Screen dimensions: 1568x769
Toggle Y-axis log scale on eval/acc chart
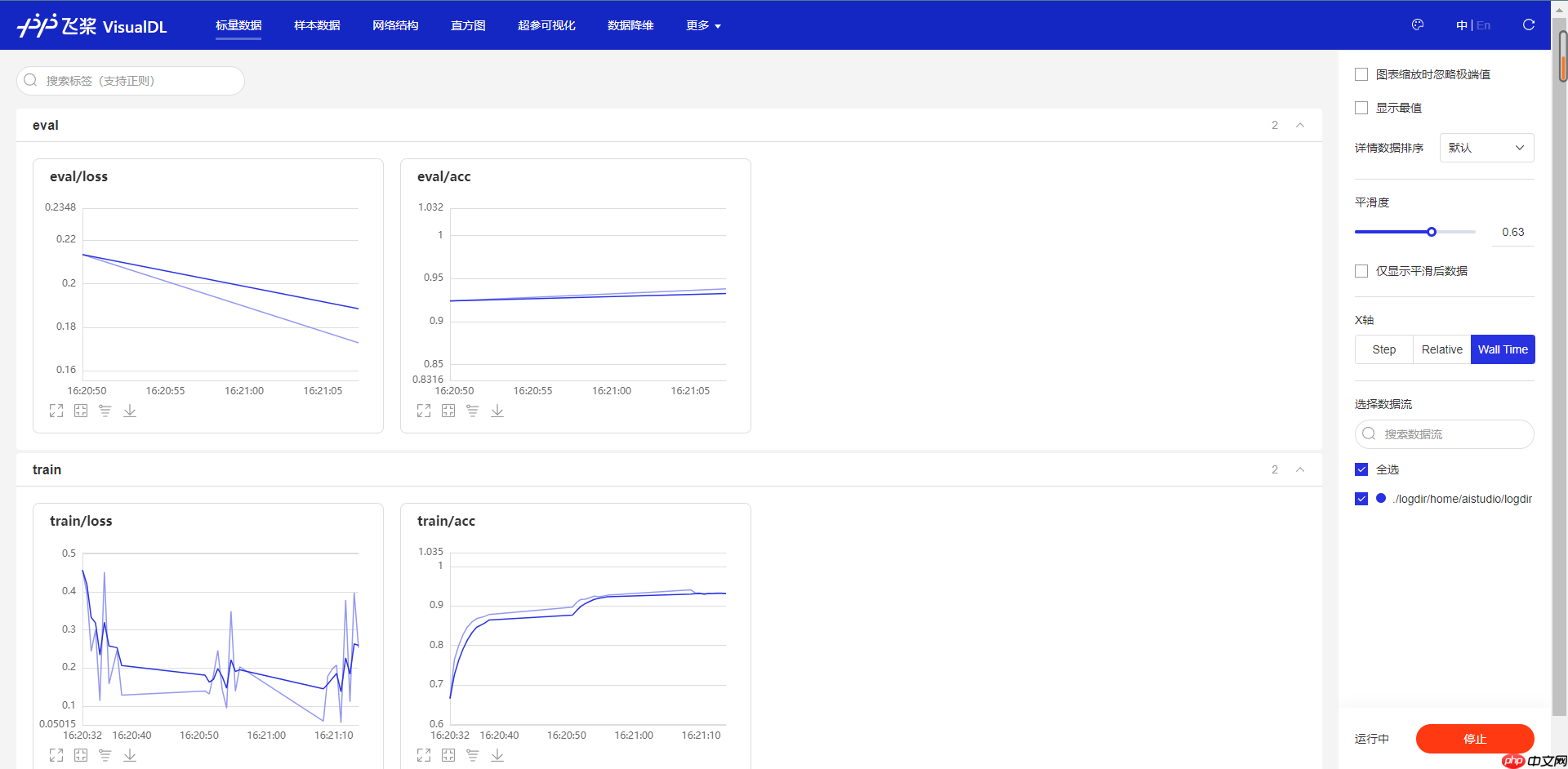coord(473,411)
